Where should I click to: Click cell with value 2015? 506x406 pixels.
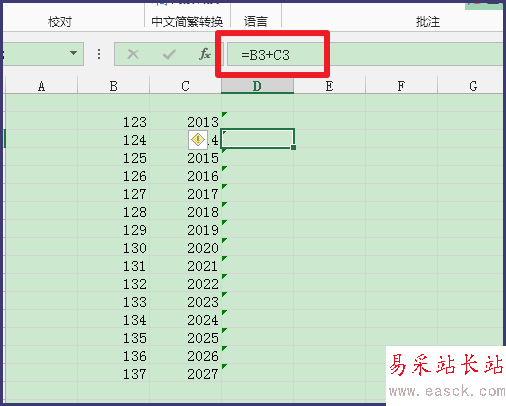point(185,157)
